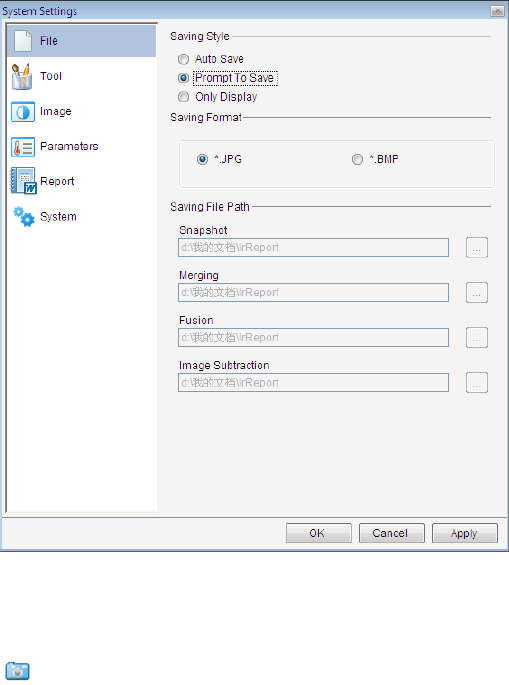
Task: Browse for the Merging save path
Action: point(477,293)
